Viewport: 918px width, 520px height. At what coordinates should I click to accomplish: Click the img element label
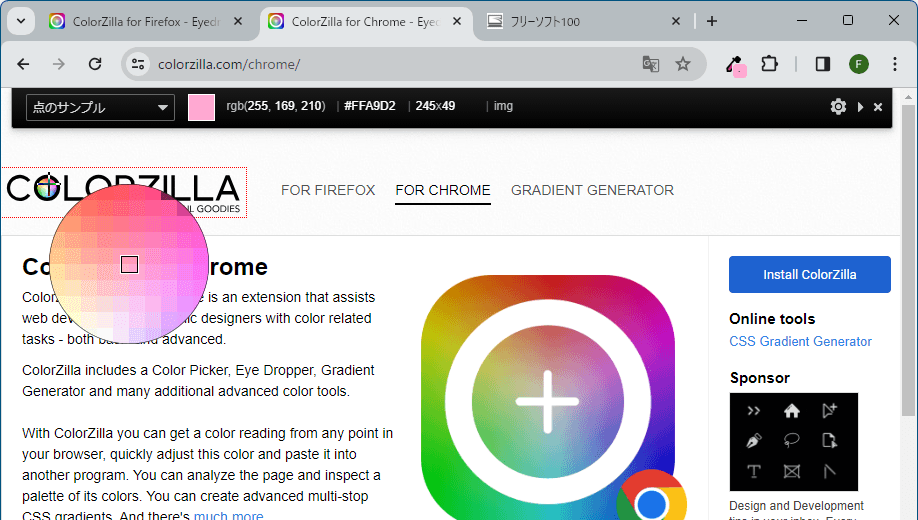tap(503, 106)
